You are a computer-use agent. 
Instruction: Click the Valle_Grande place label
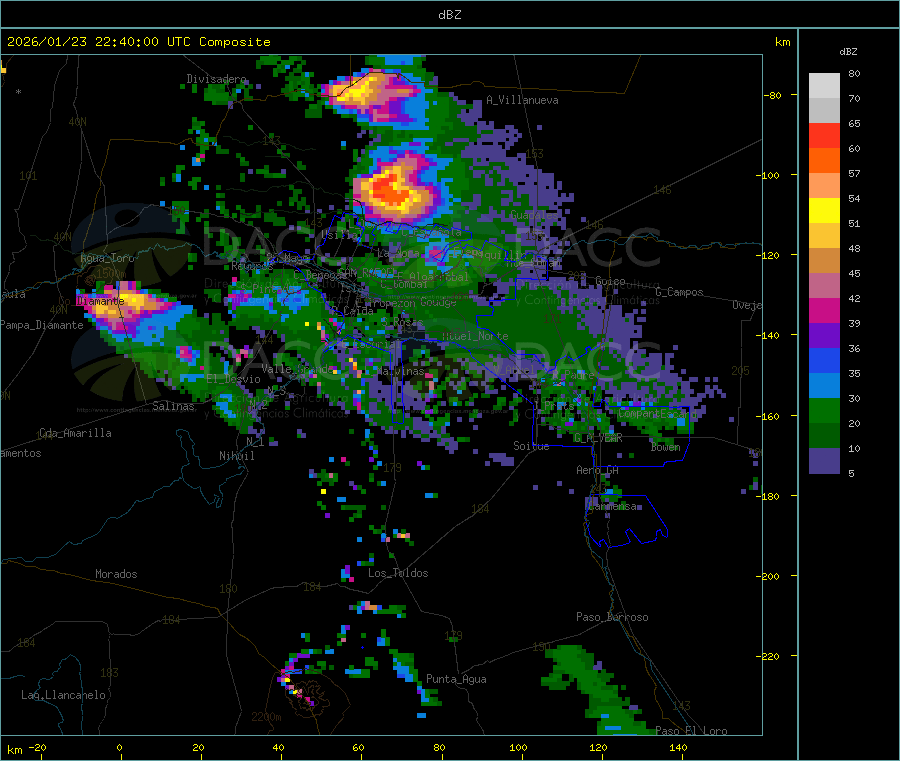pyautogui.click(x=297, y=369)
